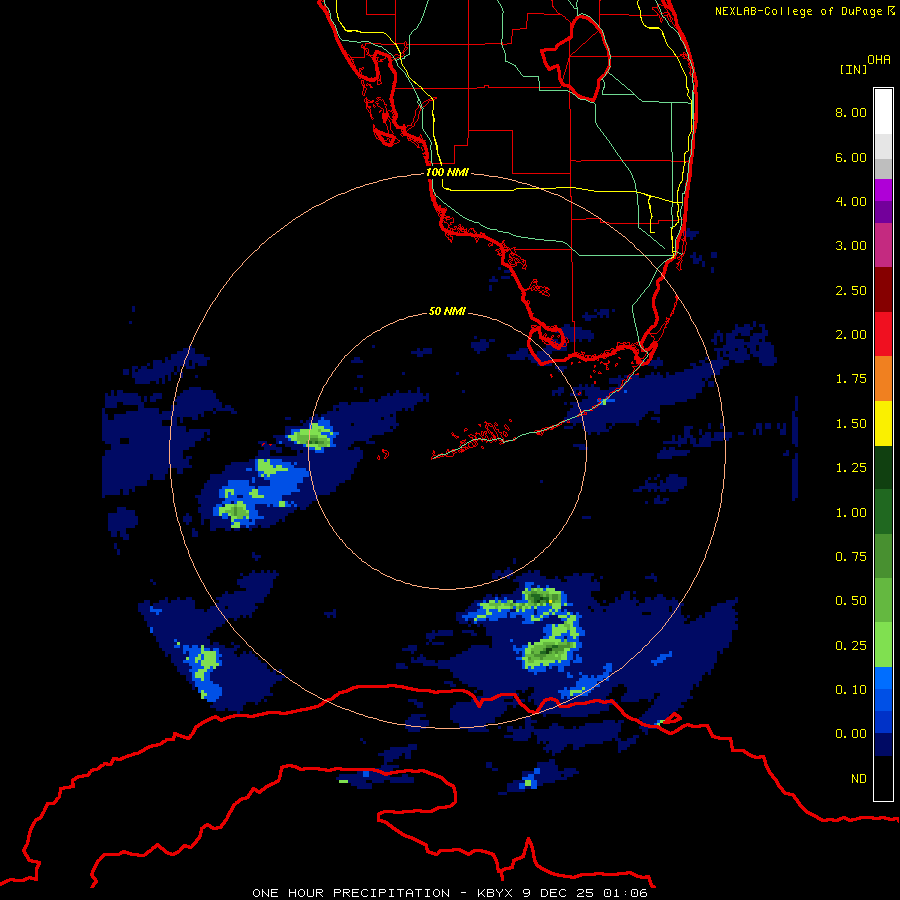Click the 2.50 legend value

[x=851, y=290]
